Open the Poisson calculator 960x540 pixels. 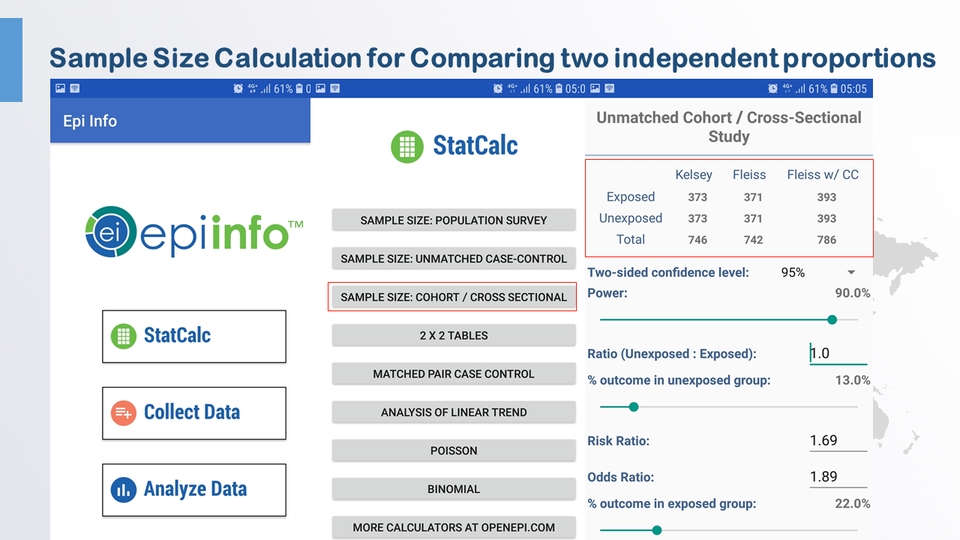click(454, 451)
